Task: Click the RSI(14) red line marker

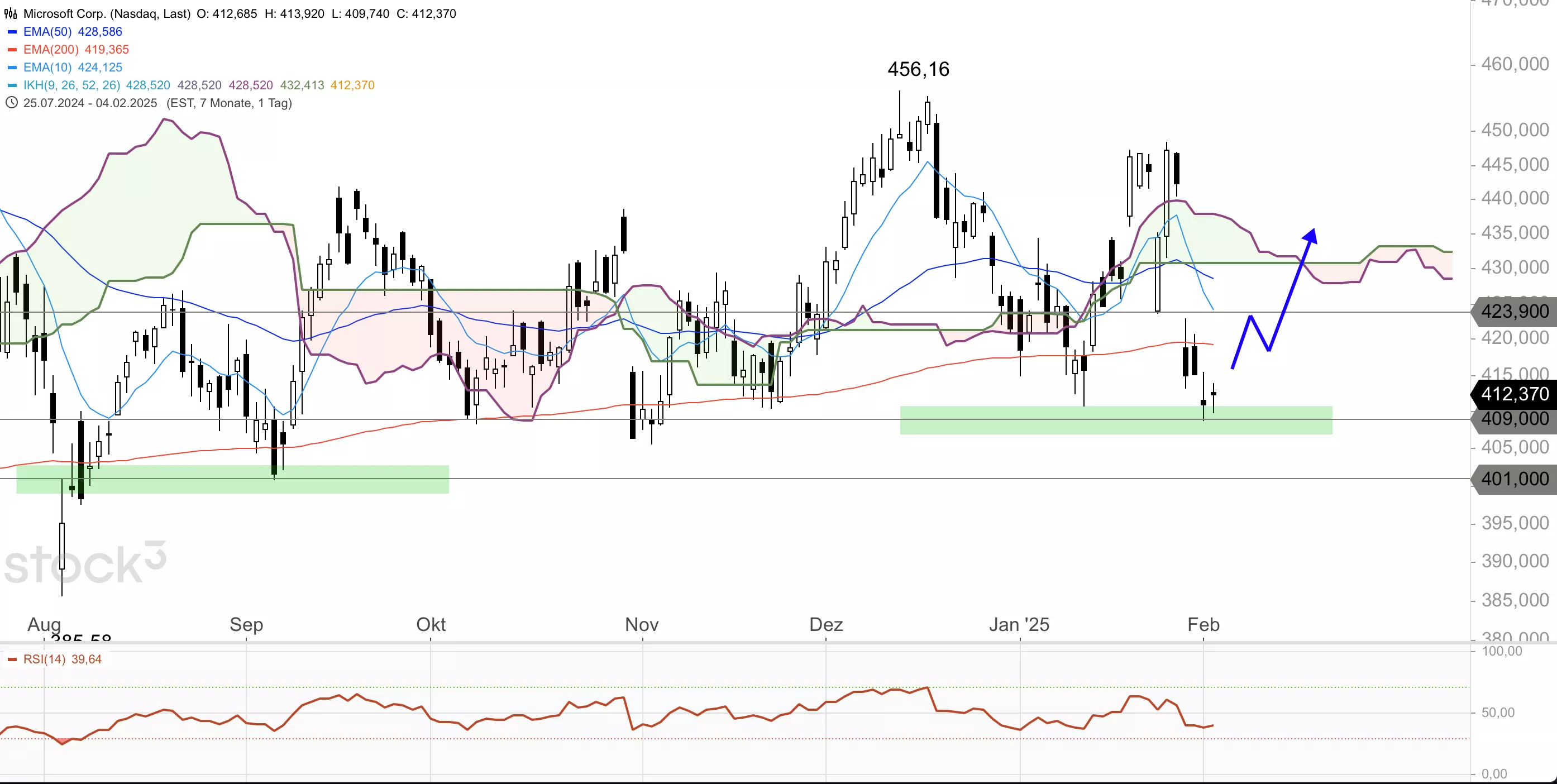Action: (x=12, y=659)
